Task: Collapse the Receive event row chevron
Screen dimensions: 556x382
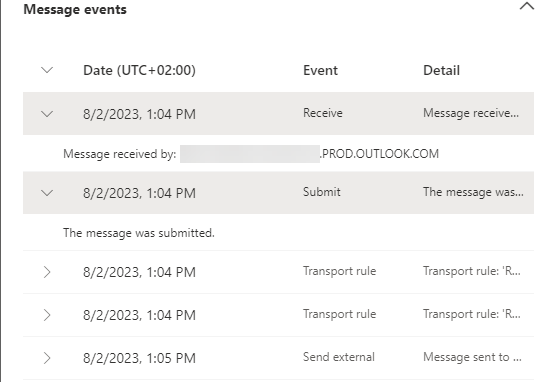Action: [47, 114]
